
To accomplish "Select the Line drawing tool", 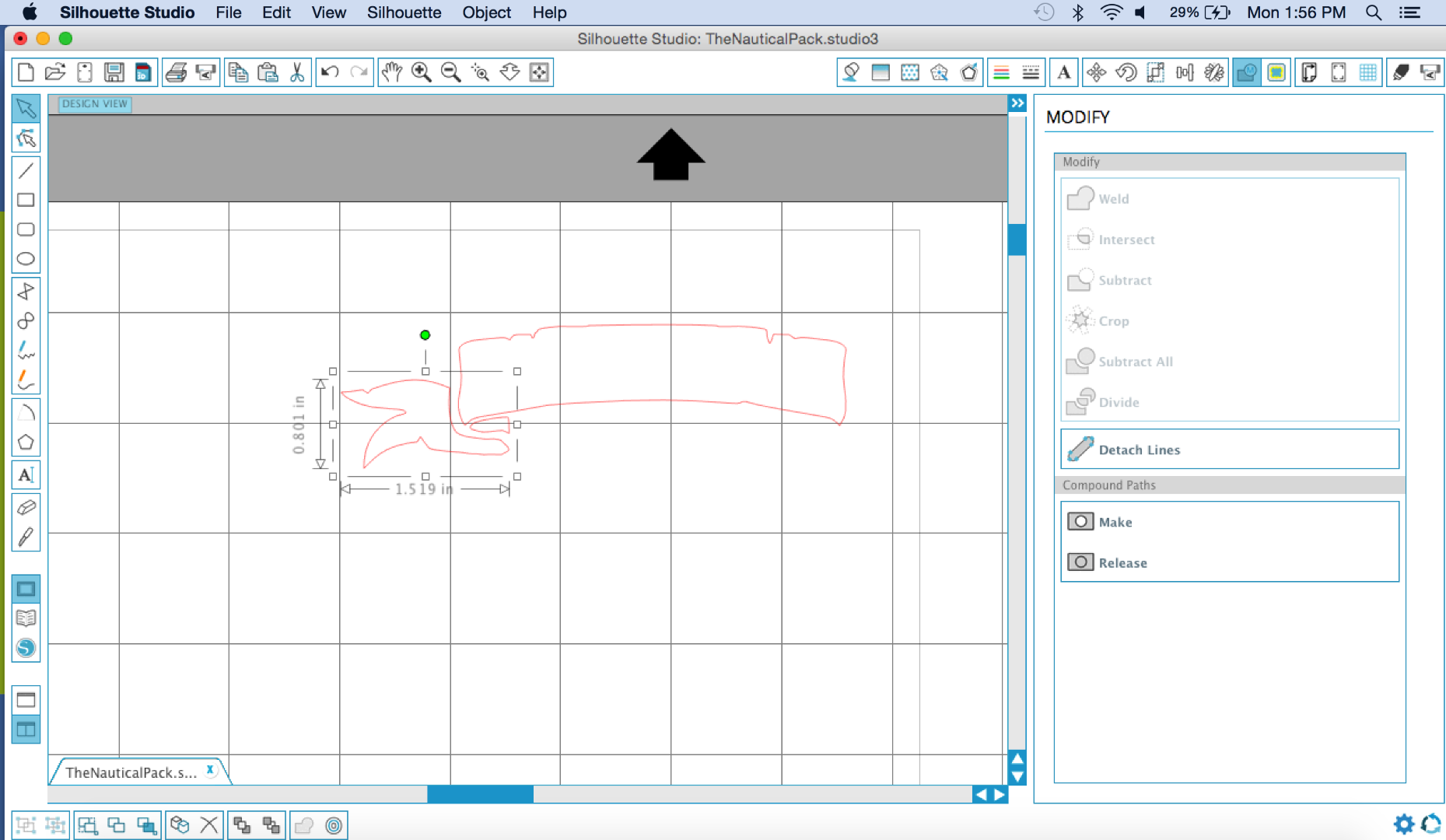I will (26, 170).
